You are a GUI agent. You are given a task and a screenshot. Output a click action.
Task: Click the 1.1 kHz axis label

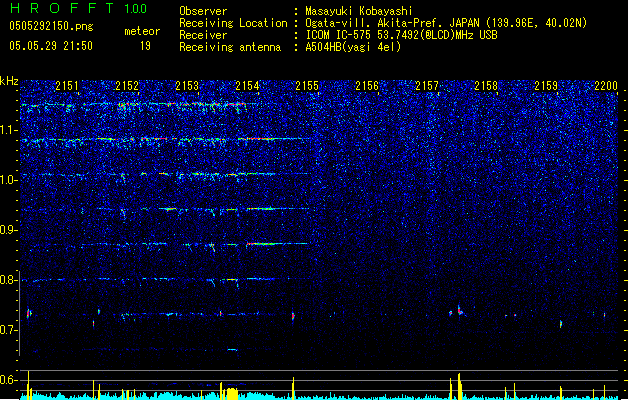point(9,130)
